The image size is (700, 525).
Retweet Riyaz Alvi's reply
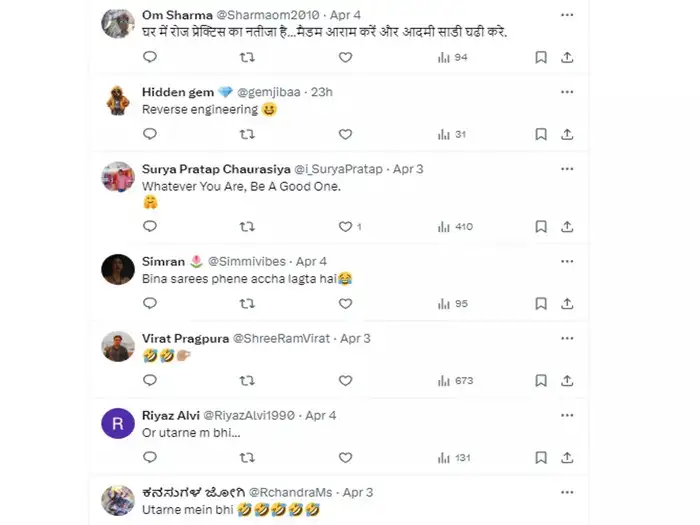(x=247, y=457)
